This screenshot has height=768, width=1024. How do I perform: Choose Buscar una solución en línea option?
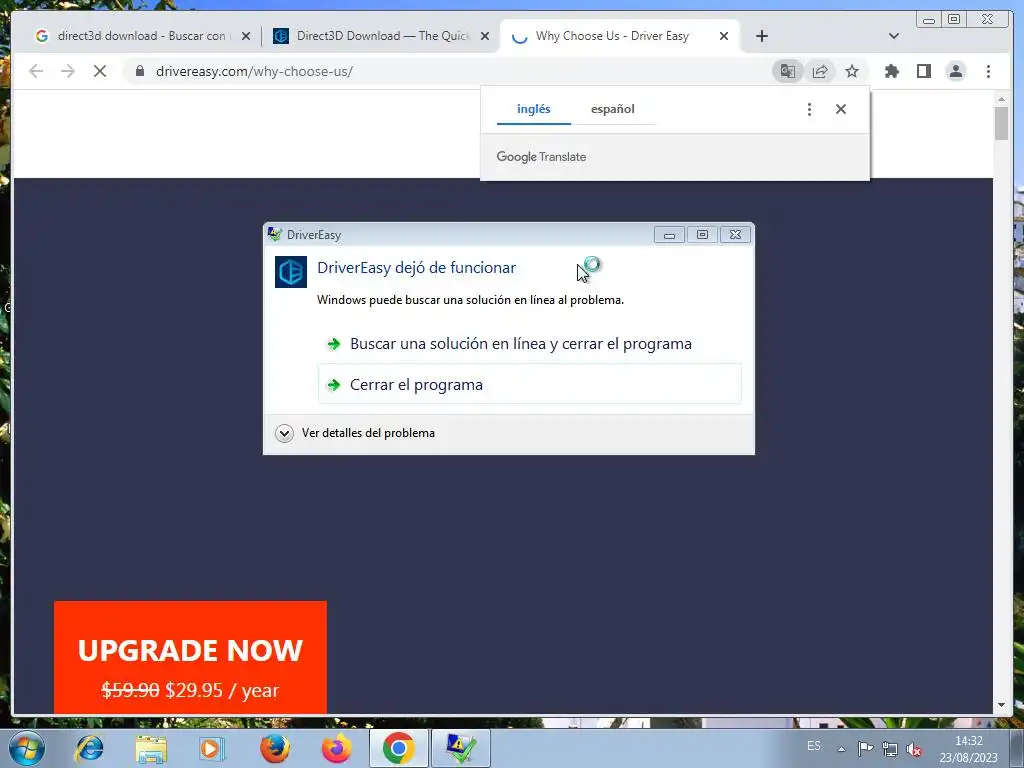[x=530, y=344]
